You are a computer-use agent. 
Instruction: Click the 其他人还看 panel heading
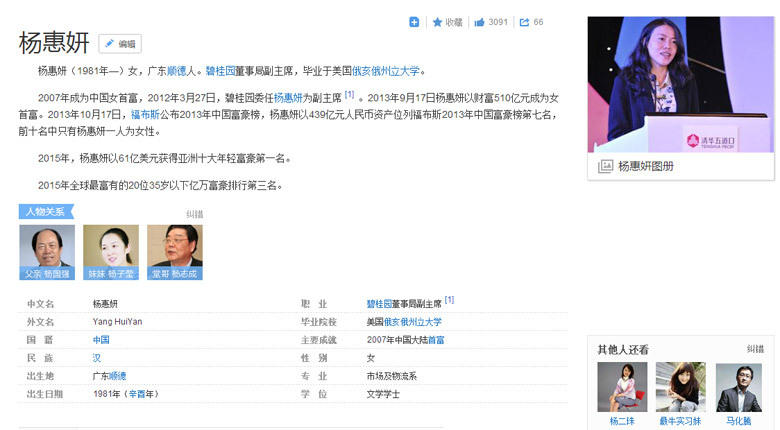click(x=623, y=349)
